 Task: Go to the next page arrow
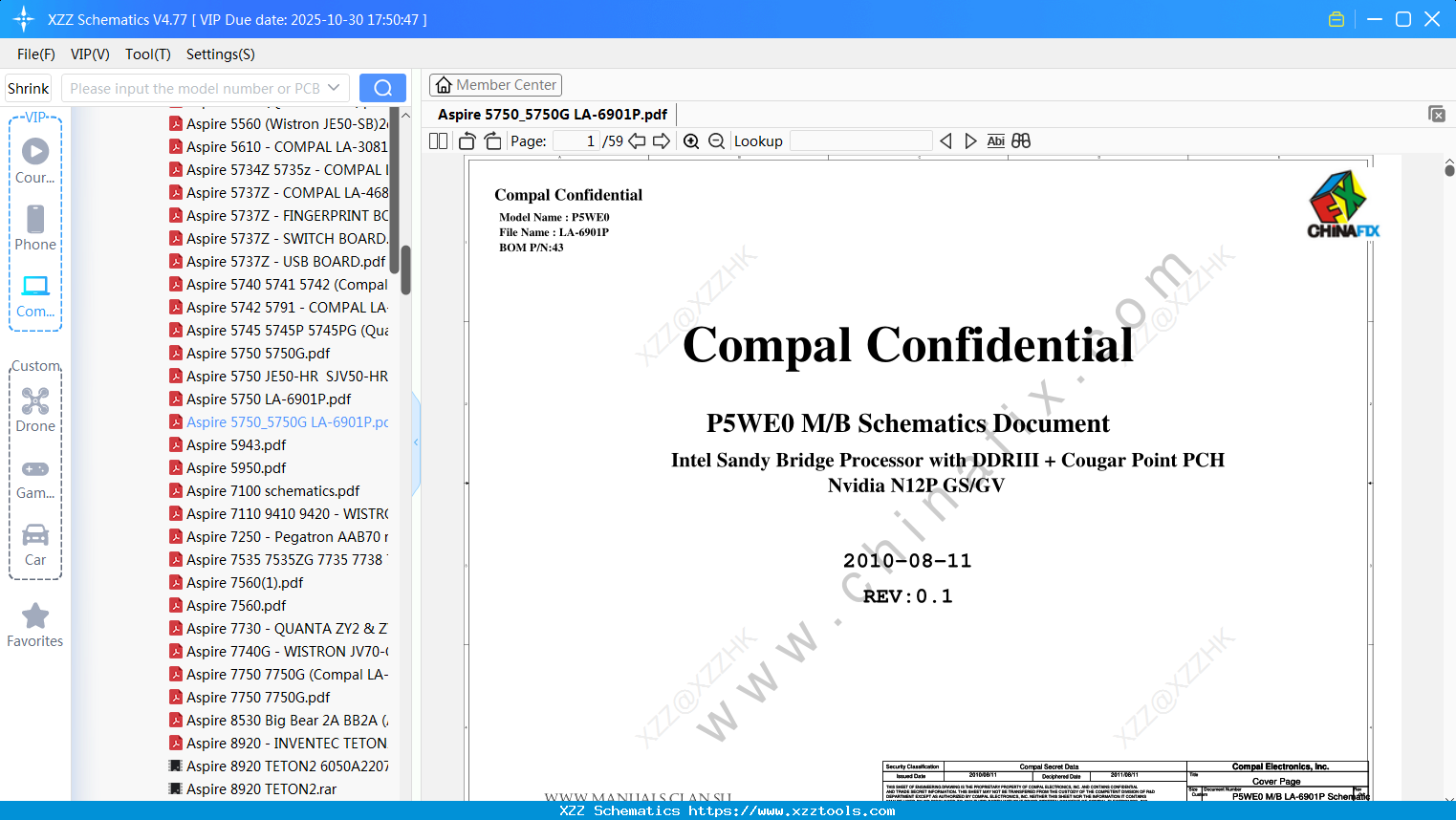pyautogui.click(x=662, y=141)
